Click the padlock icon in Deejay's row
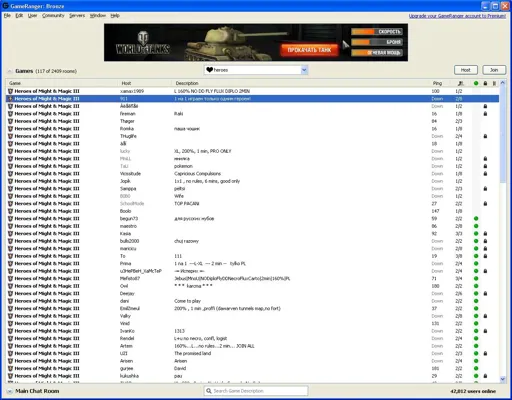 coord(485,294)
